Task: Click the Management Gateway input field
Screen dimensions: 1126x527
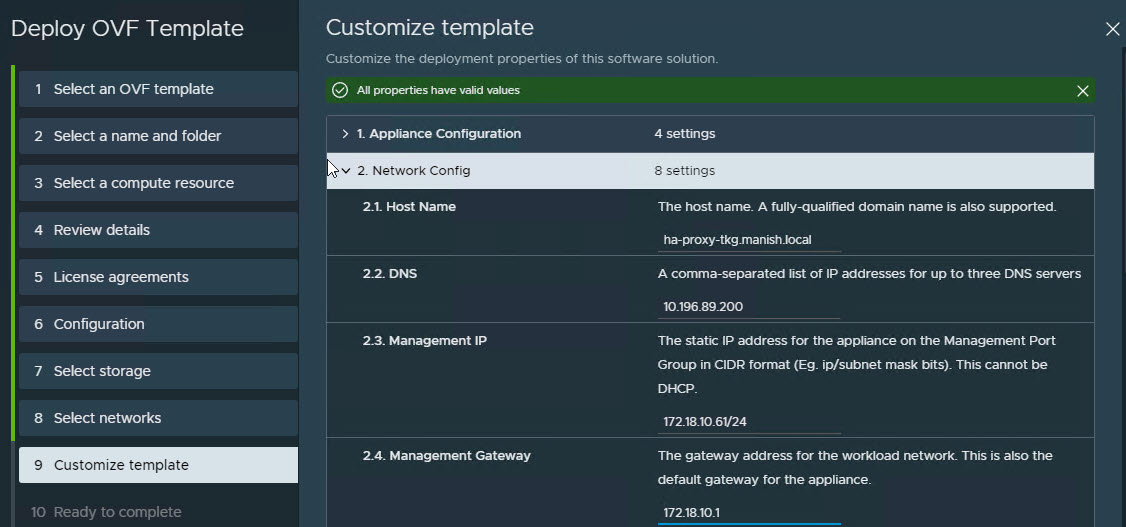Action: click(748, 512)
